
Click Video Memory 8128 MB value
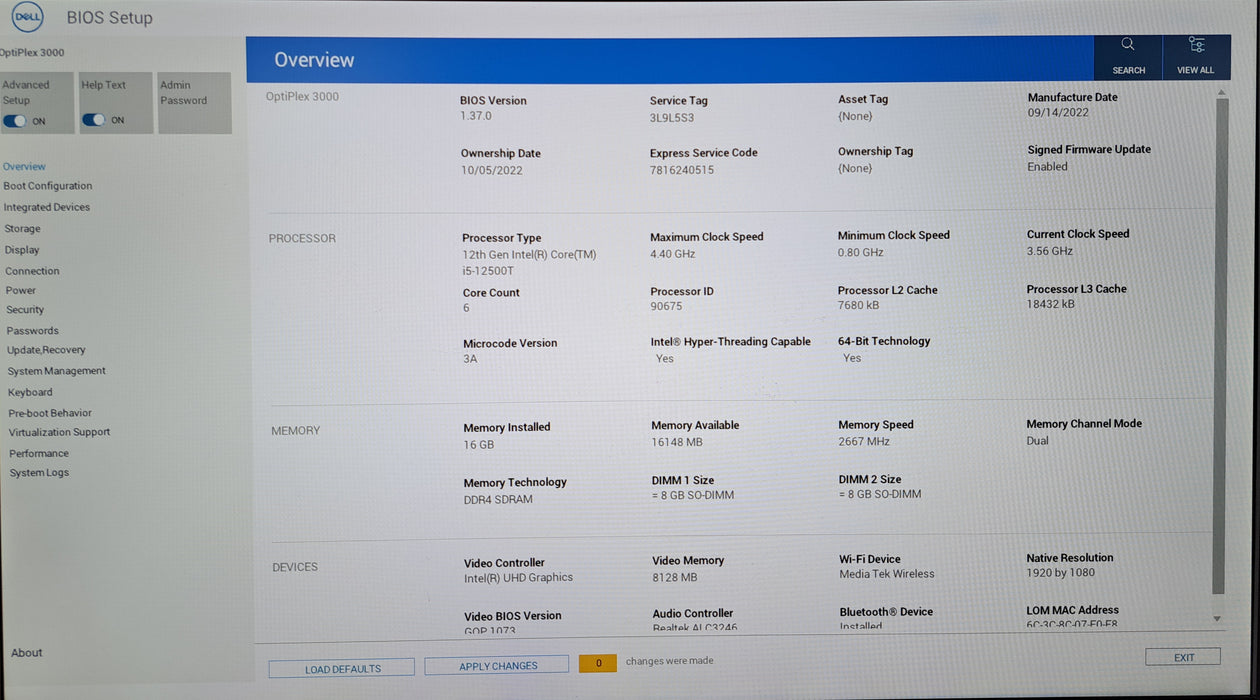(x=675, y=578)
